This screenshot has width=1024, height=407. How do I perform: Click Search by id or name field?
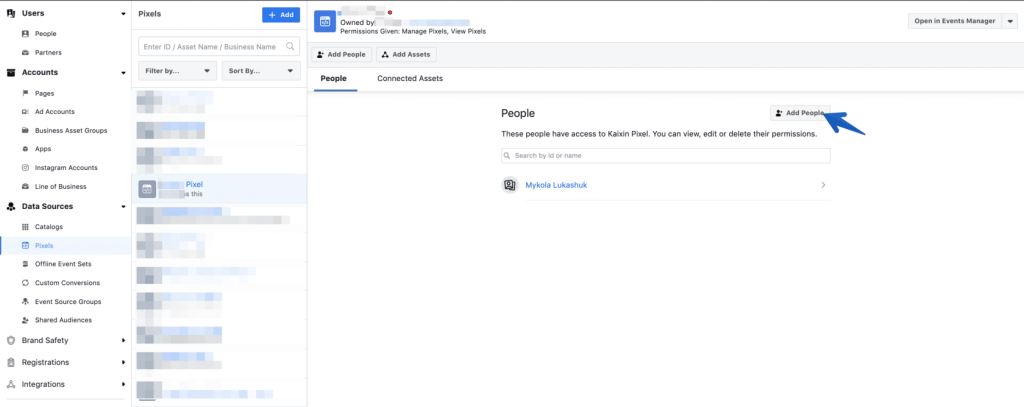[x=665, y=156]
